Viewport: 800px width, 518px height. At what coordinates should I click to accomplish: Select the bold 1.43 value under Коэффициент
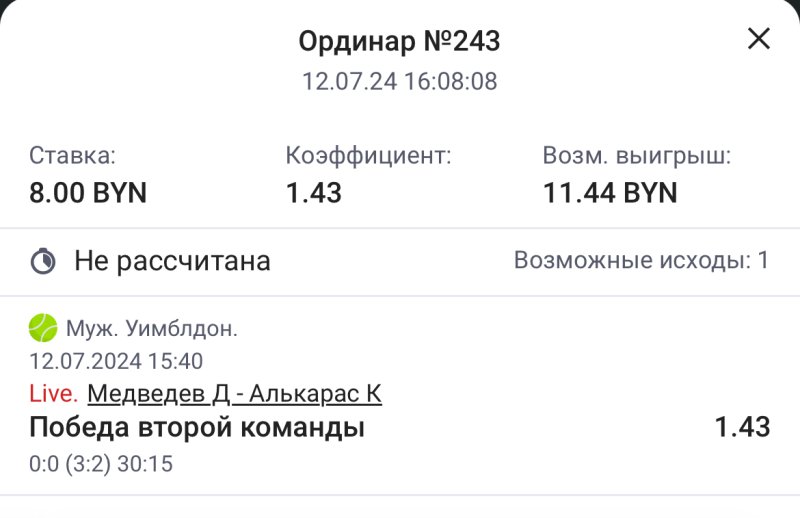(313, 192)
